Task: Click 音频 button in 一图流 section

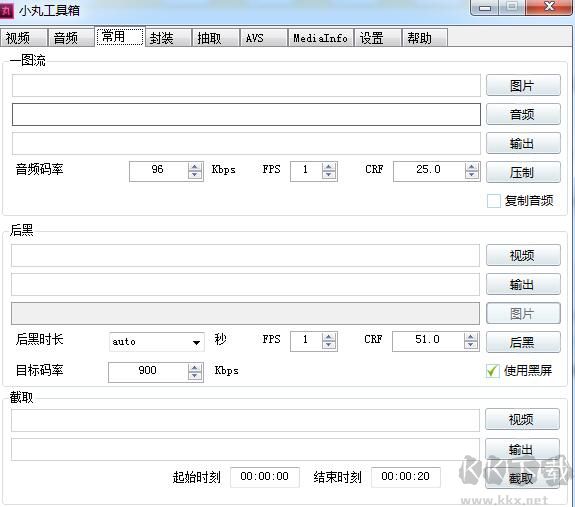Action: point(523,114)
